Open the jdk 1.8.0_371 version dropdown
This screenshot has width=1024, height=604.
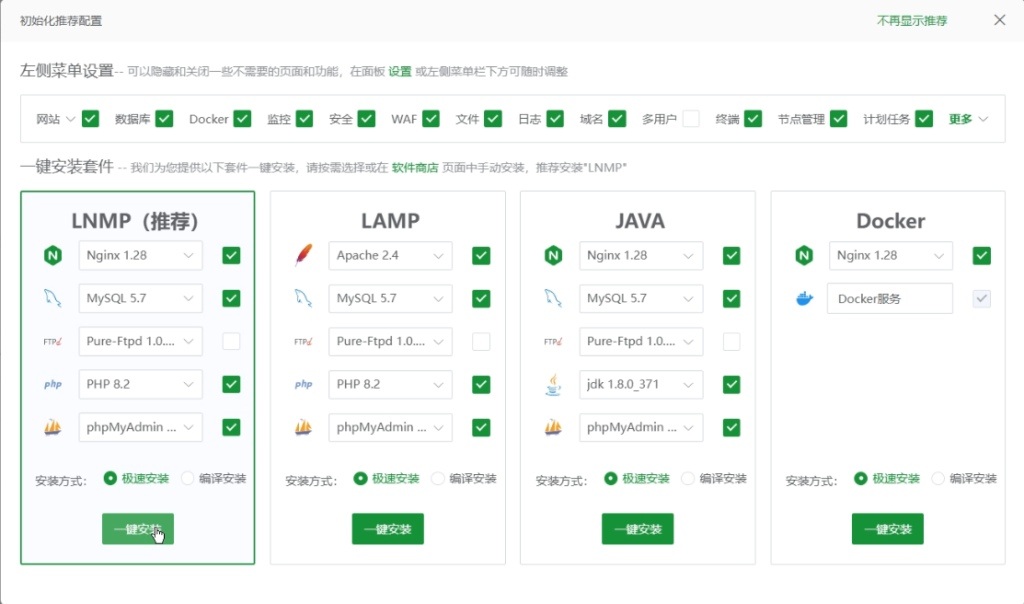(640, 384)
